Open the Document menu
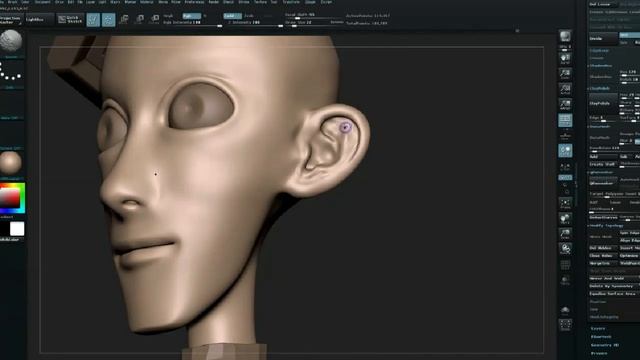 pos(42,2)
